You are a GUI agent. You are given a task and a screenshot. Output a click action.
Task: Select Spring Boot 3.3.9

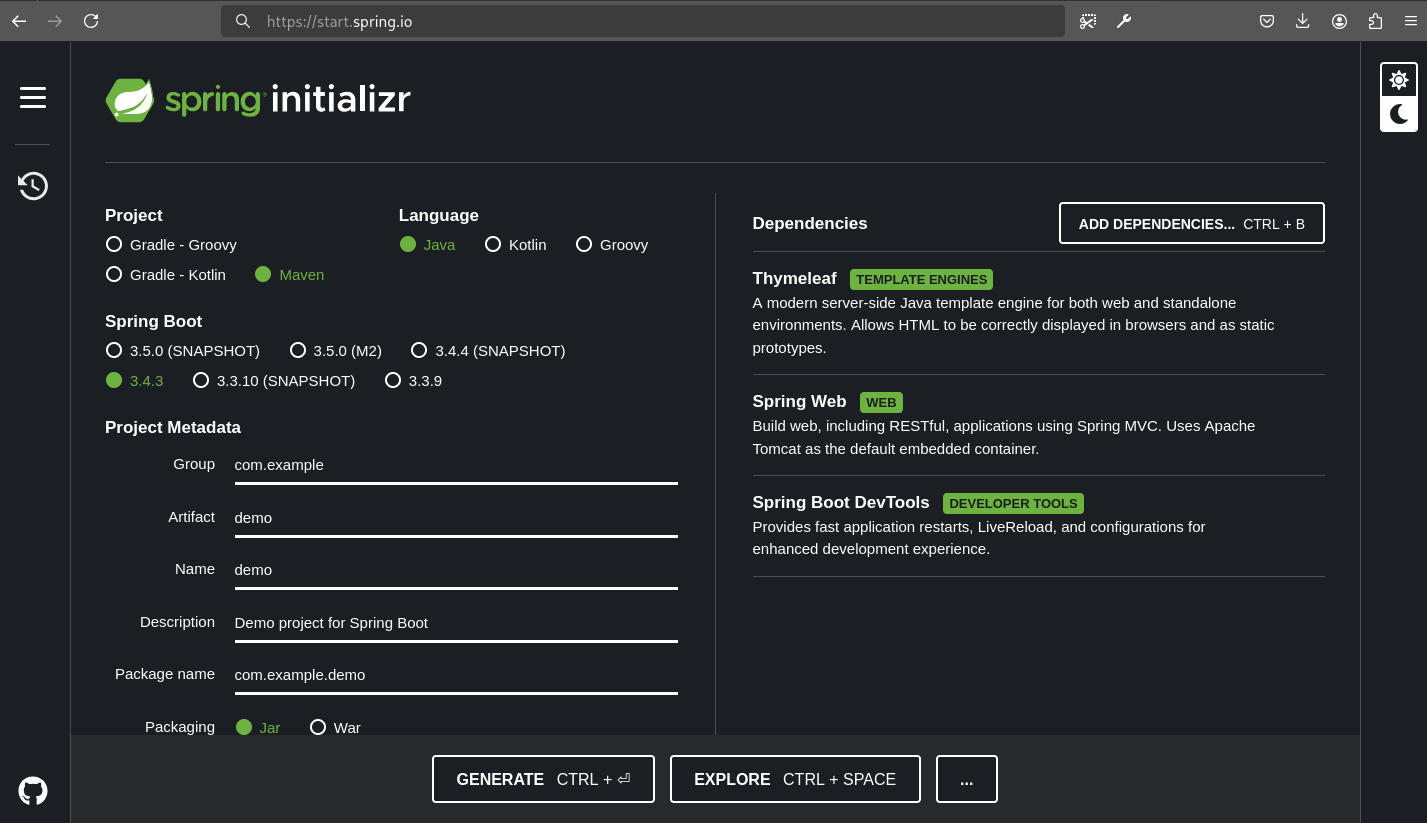click(414, 380)
